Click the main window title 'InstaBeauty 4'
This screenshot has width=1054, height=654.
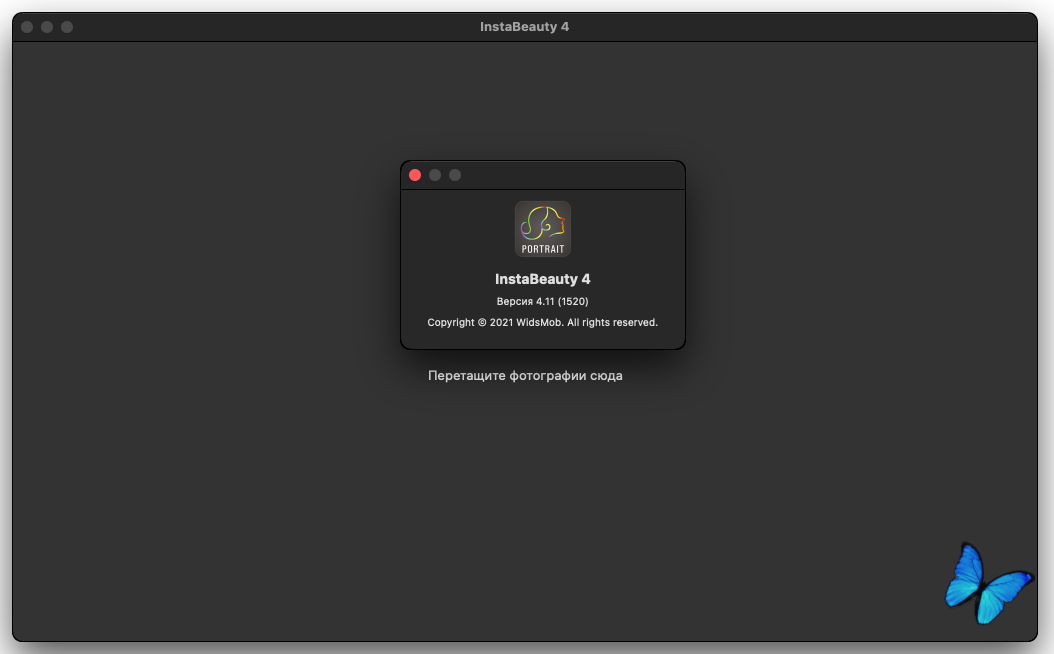524,27
